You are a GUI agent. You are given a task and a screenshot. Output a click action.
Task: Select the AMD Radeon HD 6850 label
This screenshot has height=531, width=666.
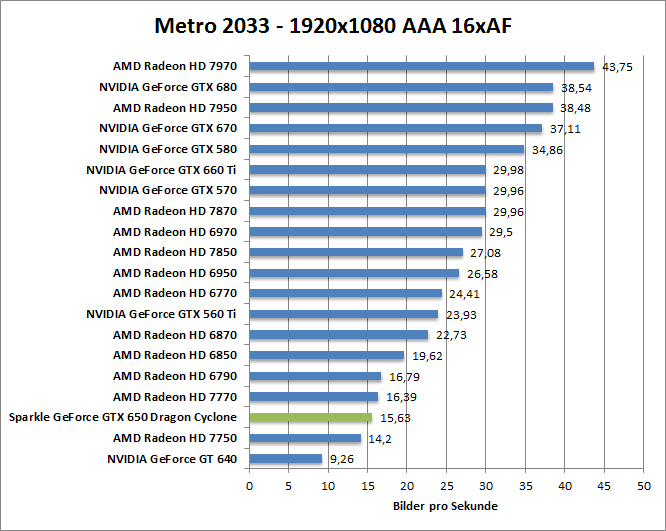coord(175,355)
